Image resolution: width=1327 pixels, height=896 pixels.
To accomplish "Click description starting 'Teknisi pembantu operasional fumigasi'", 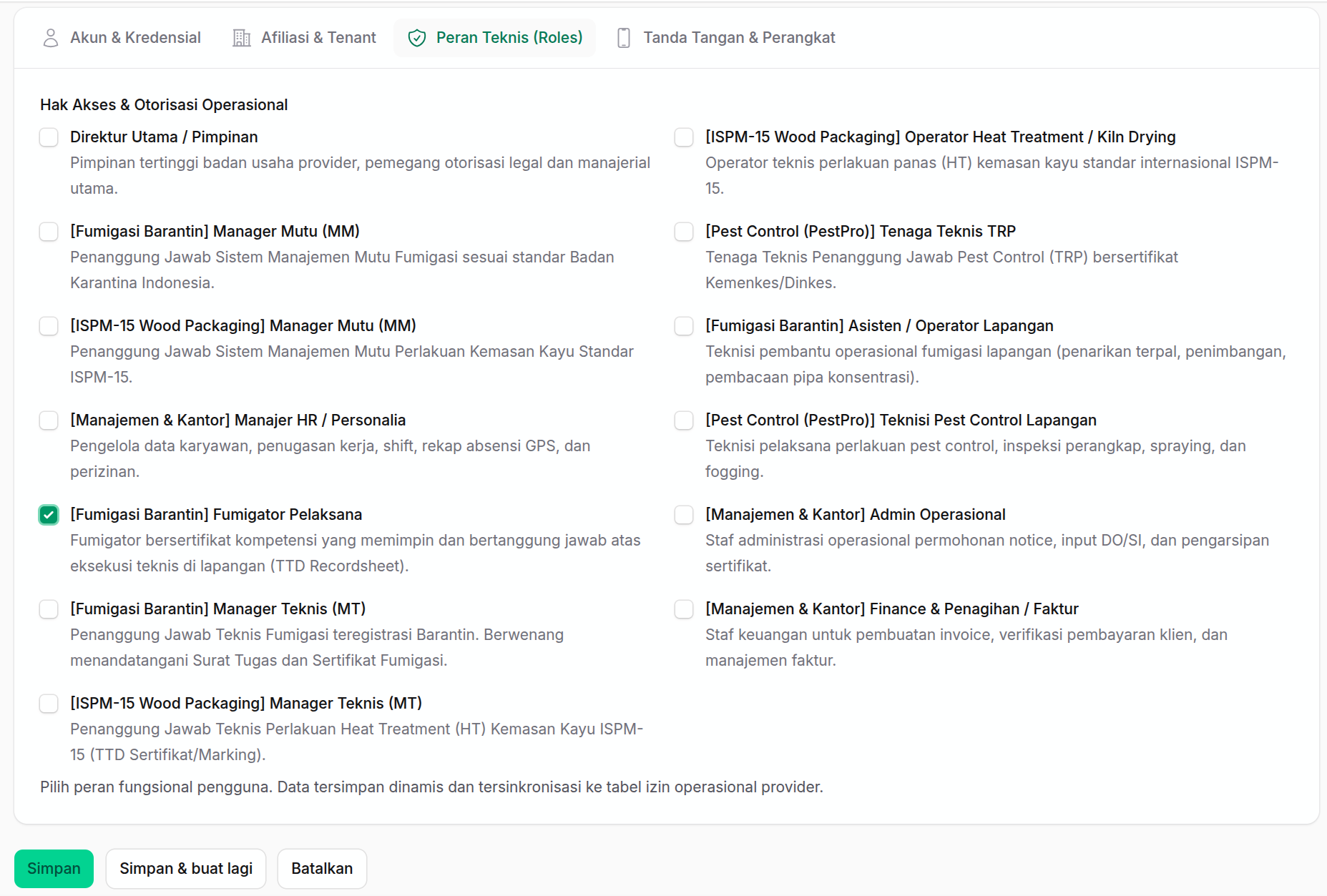I will (996, 365).
